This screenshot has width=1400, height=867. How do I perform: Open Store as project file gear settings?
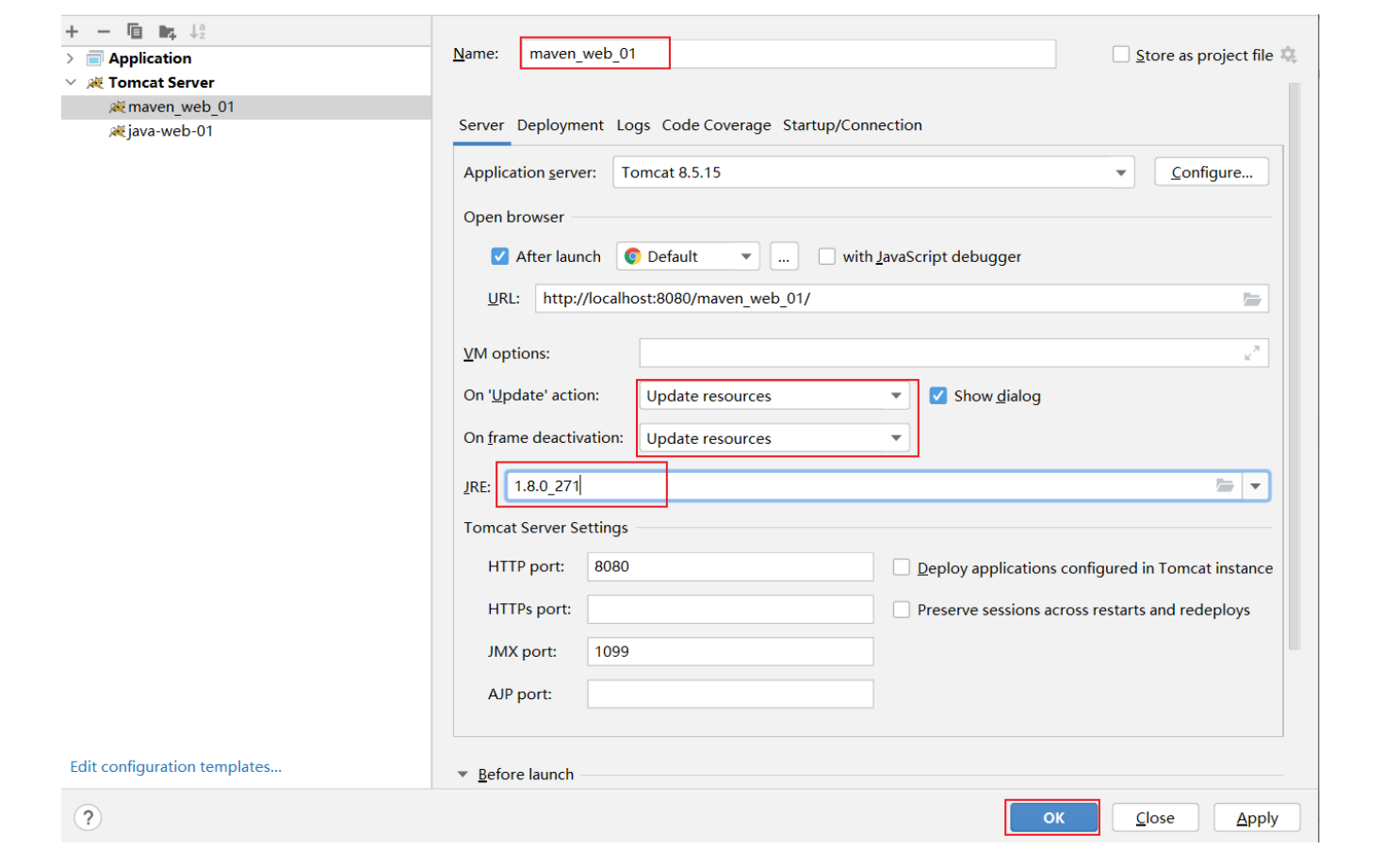pos(1289,55)
